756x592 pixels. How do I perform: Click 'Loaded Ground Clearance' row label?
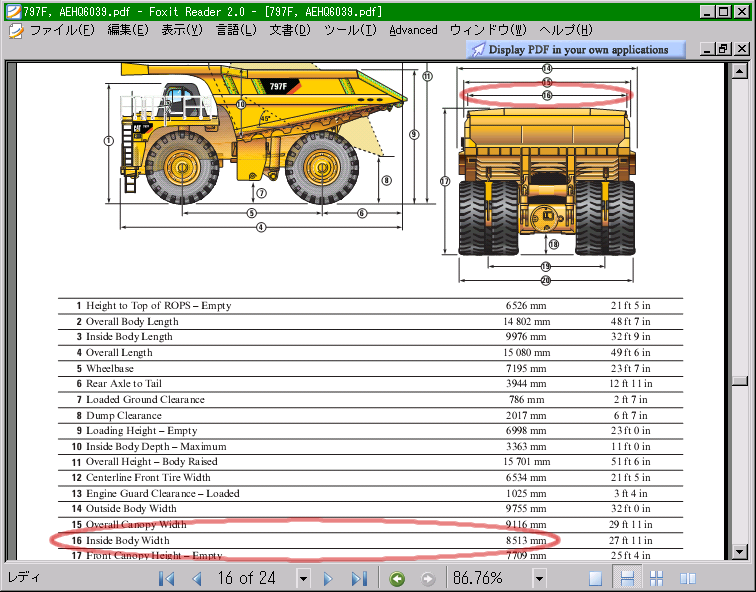(145, 400)
